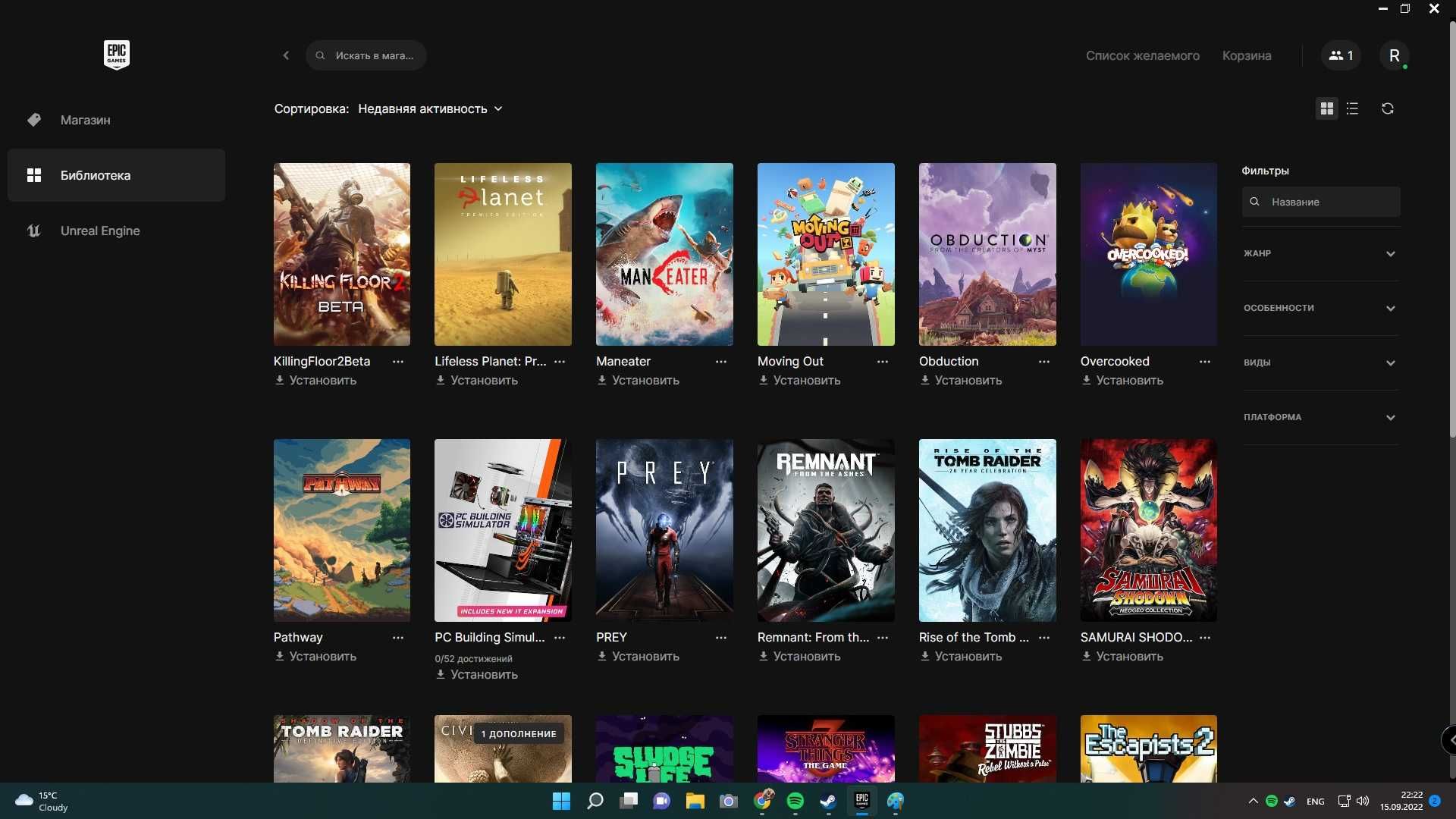Install Remnant: From the Ashes
The width and height of the screenshot is (1456, 819).
pos(799,657)
